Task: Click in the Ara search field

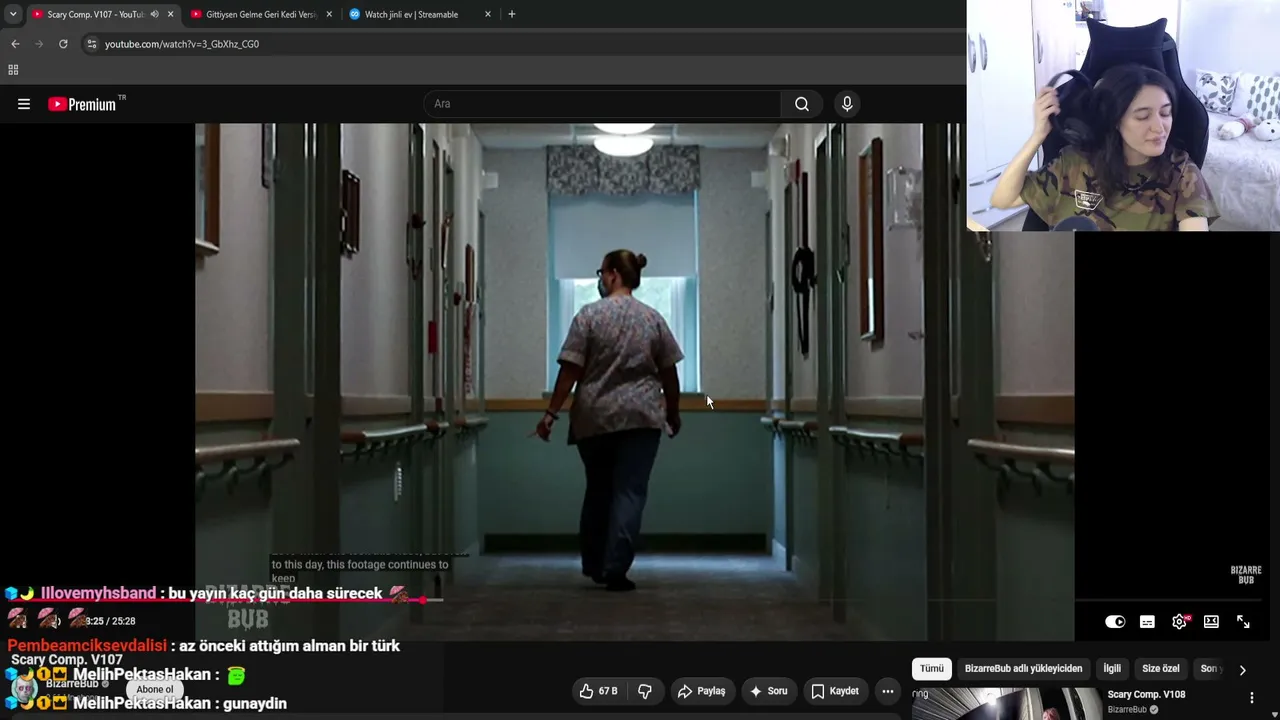Action: [603, 104]
